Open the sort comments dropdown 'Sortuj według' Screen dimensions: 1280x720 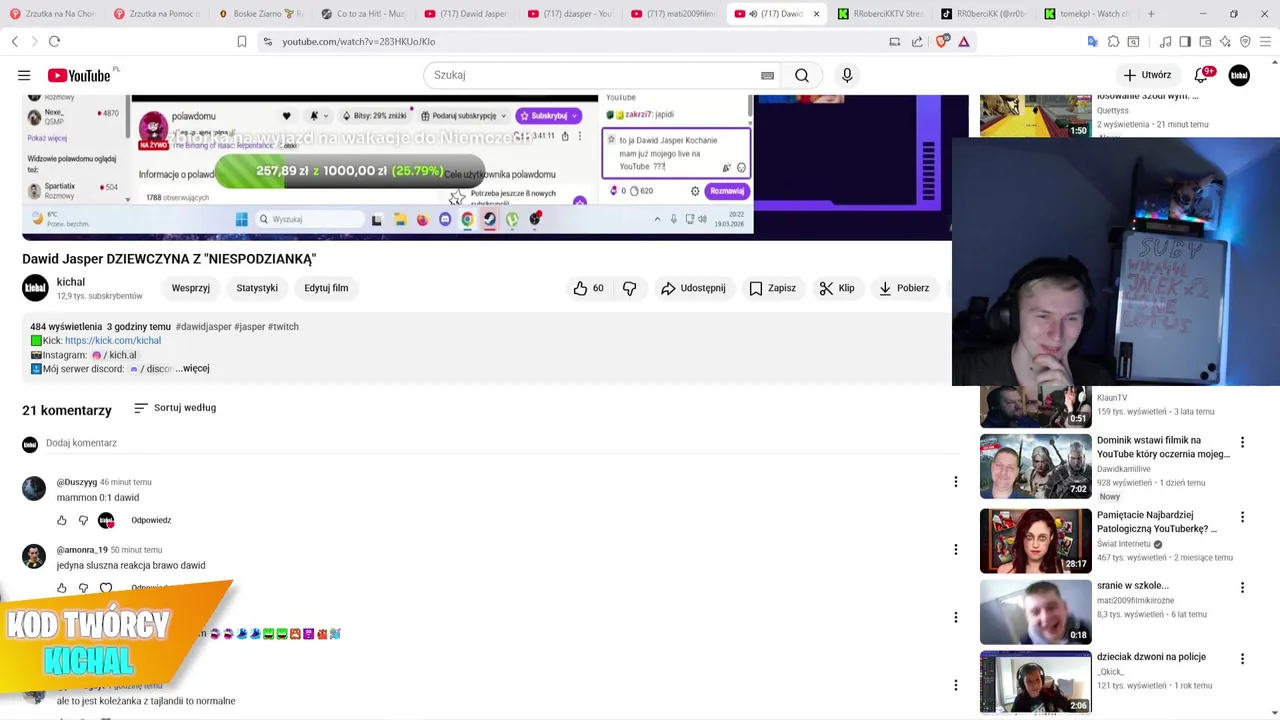pos(175,408)
